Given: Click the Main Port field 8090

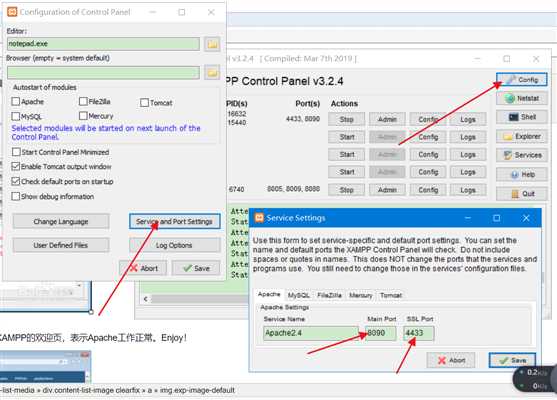Looking at the screenshot, I should (x=381, y=333).
